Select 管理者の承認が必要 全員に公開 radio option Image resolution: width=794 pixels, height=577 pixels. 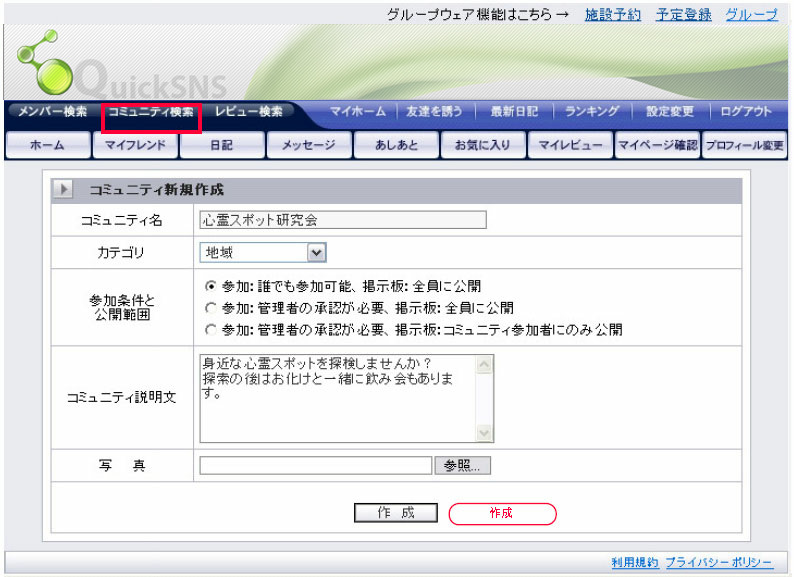point(210,308)
